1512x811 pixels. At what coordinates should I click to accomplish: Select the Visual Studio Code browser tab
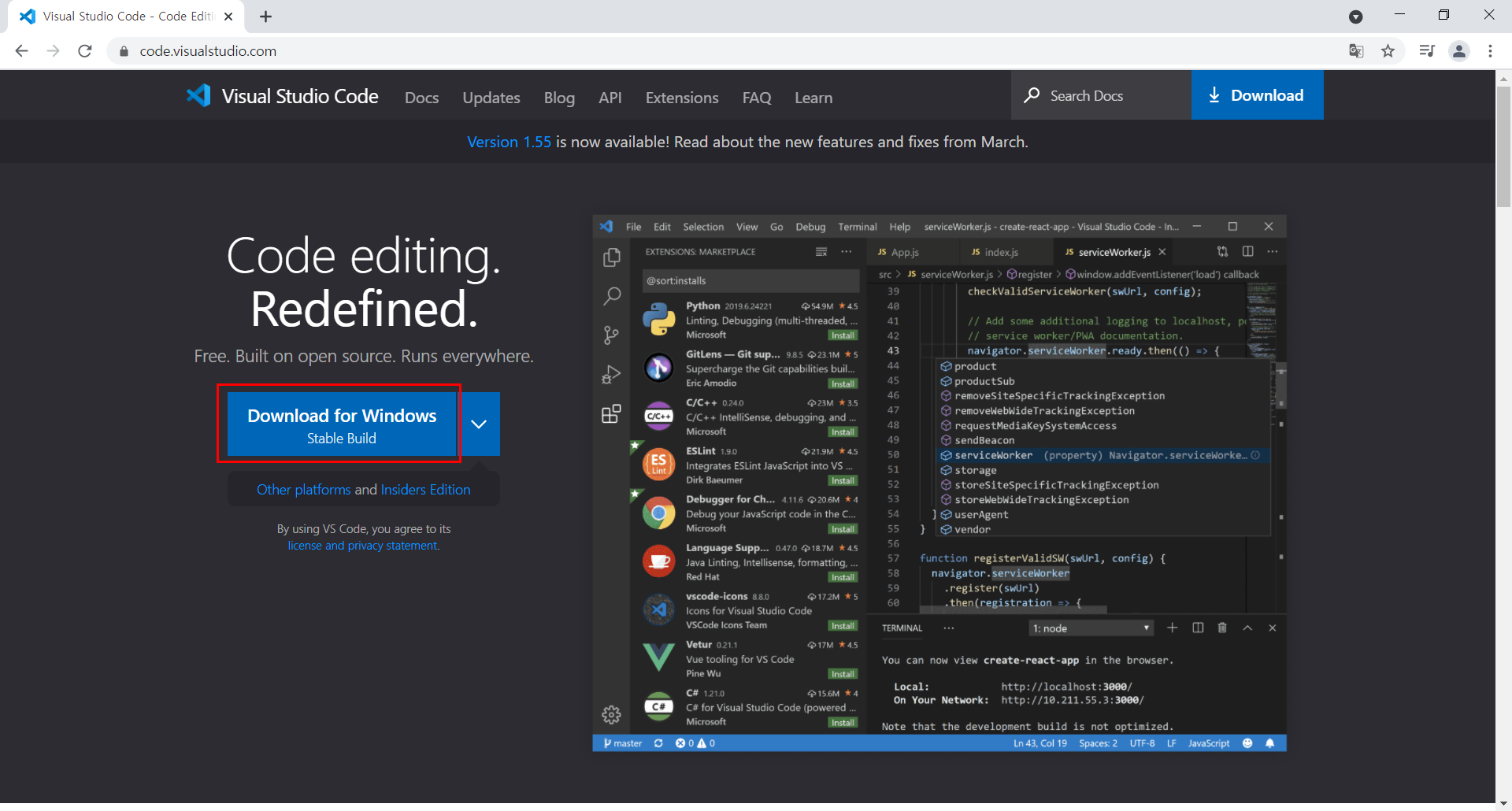(126, 17)
